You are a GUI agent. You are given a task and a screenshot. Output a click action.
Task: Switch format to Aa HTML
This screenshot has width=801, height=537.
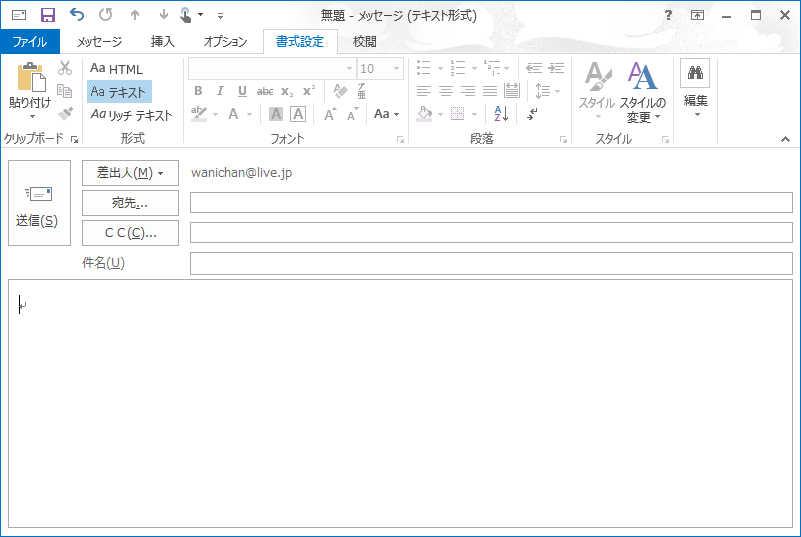coord(116,68)
